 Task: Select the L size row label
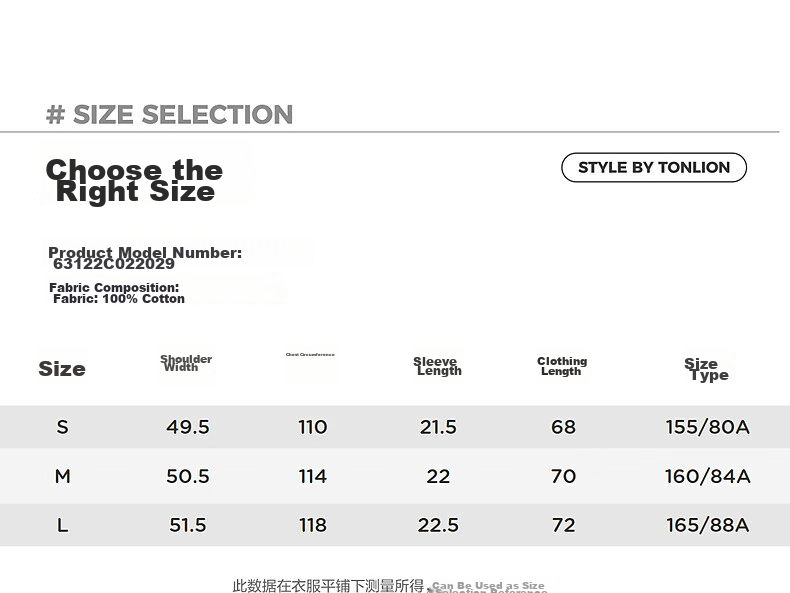tap(62, 525)
